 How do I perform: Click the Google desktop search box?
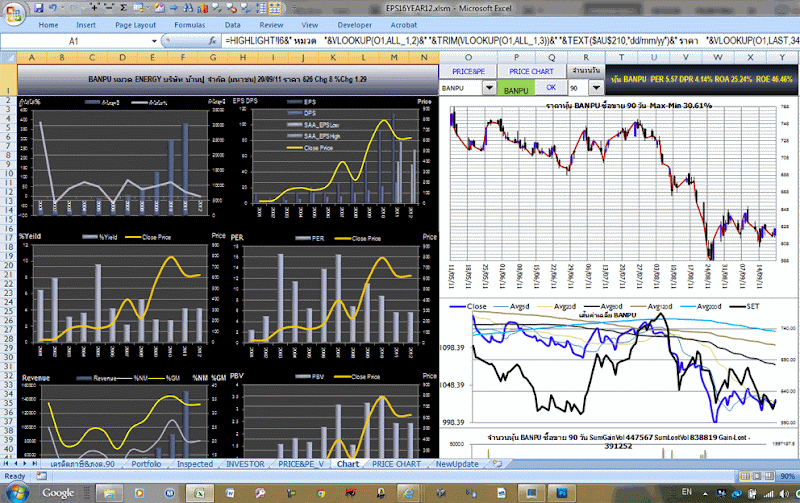point(58,493)
